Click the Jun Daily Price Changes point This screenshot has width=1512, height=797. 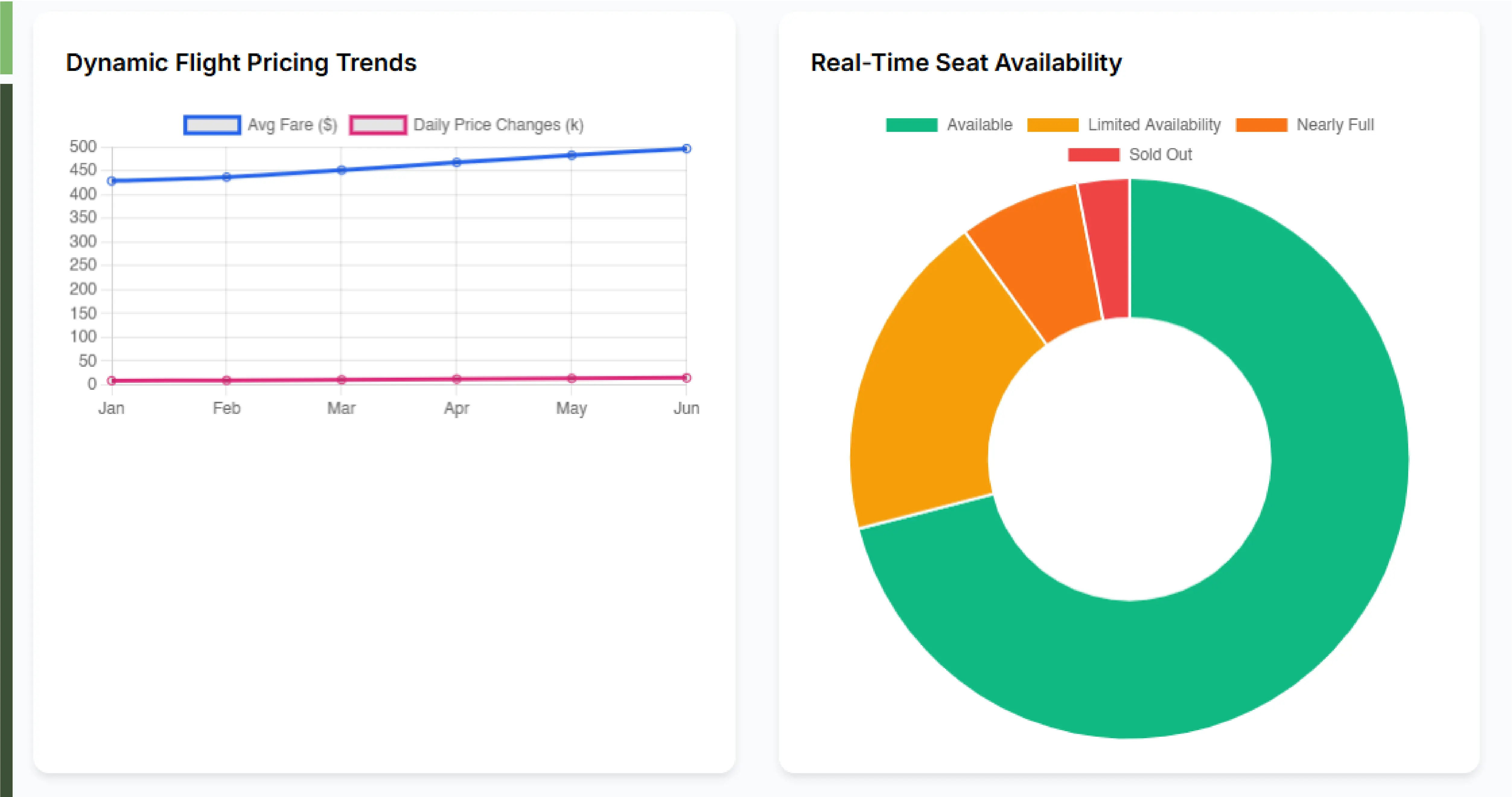(x=686, y=378)
